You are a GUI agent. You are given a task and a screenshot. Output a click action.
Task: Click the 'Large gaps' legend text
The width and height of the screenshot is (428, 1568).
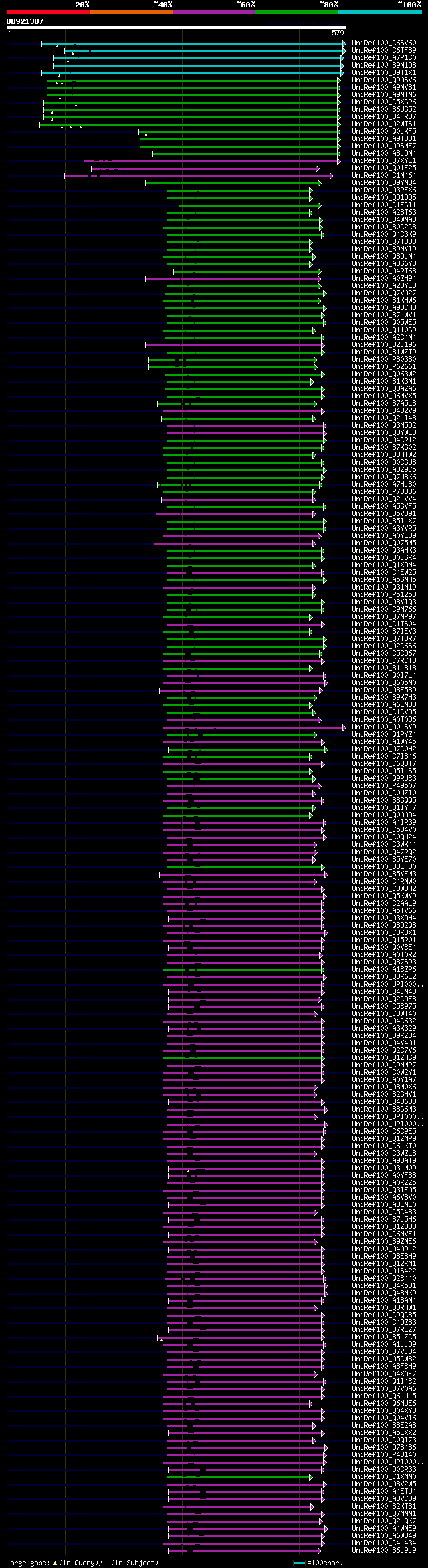point(29,1563)
